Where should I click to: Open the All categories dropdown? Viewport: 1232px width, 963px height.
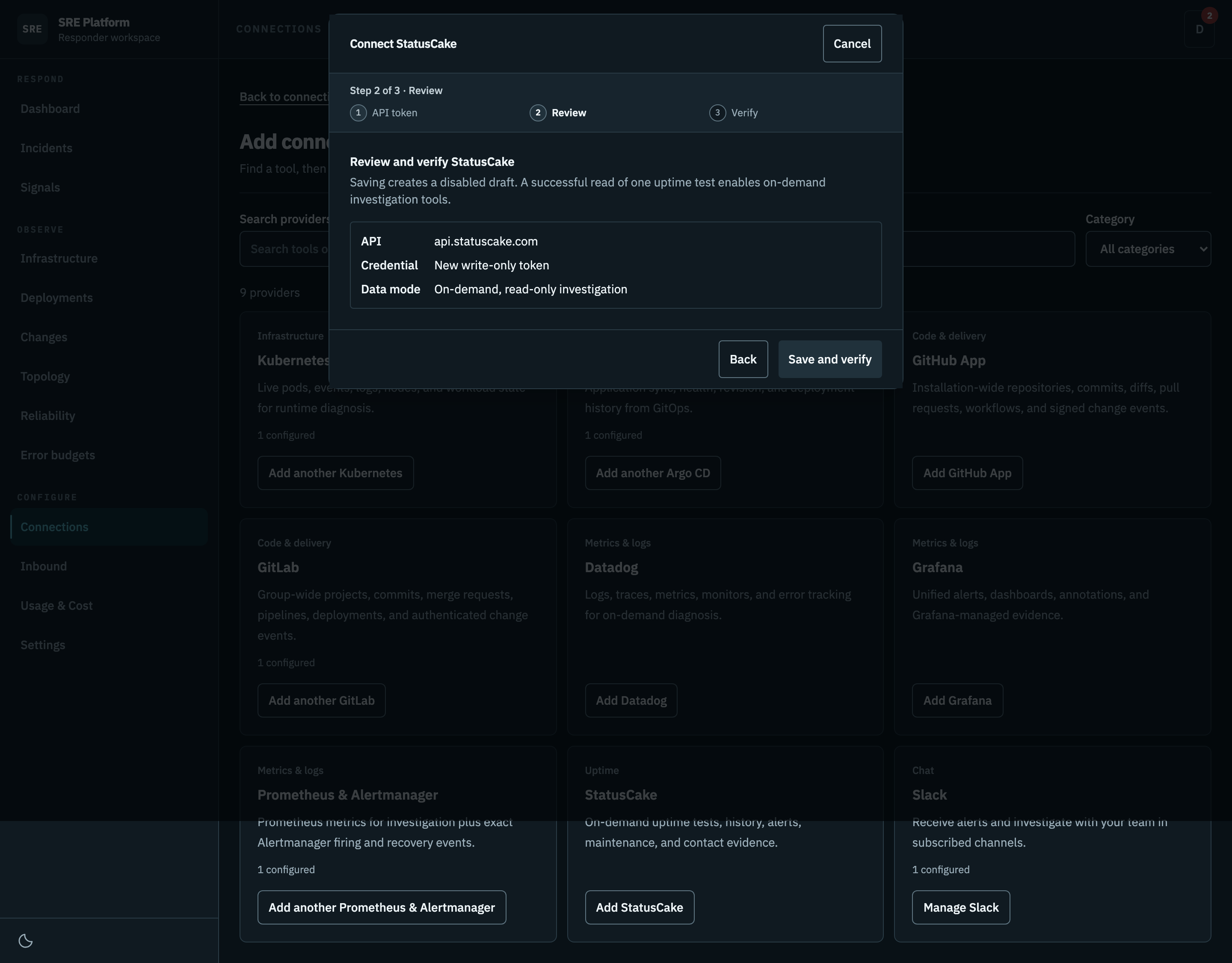click(1148, 248)
